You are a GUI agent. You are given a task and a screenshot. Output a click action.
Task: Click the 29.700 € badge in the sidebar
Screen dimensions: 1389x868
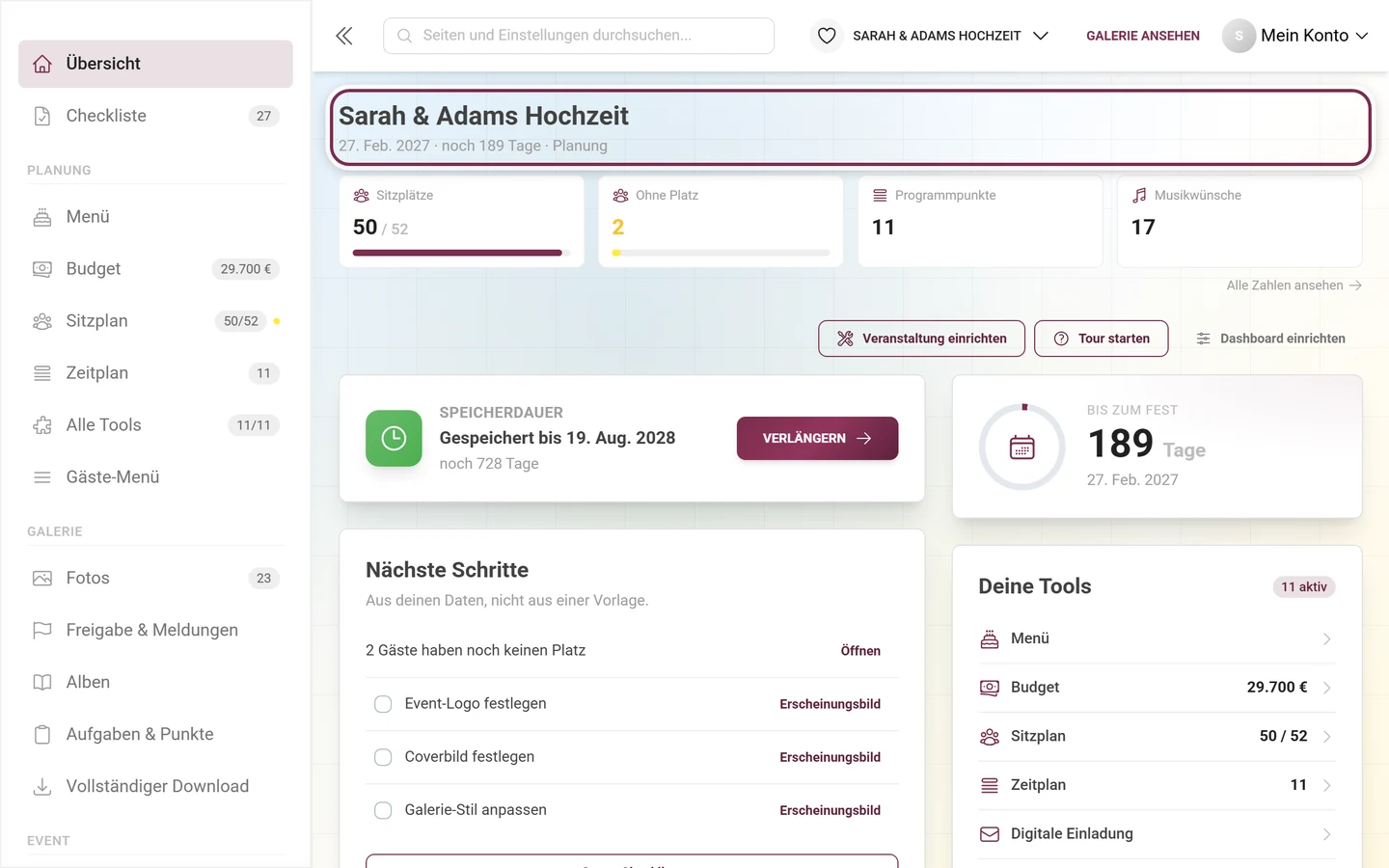[x=246, y=269]
